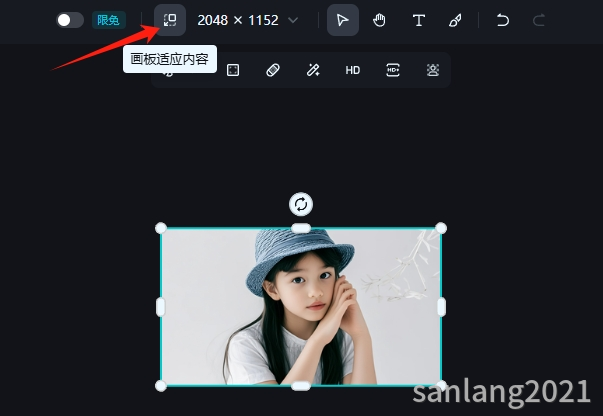This screenshot has height=416, width=603.
Task: Click the bottom edge middle handle
Action: click(x=301, y=386)
